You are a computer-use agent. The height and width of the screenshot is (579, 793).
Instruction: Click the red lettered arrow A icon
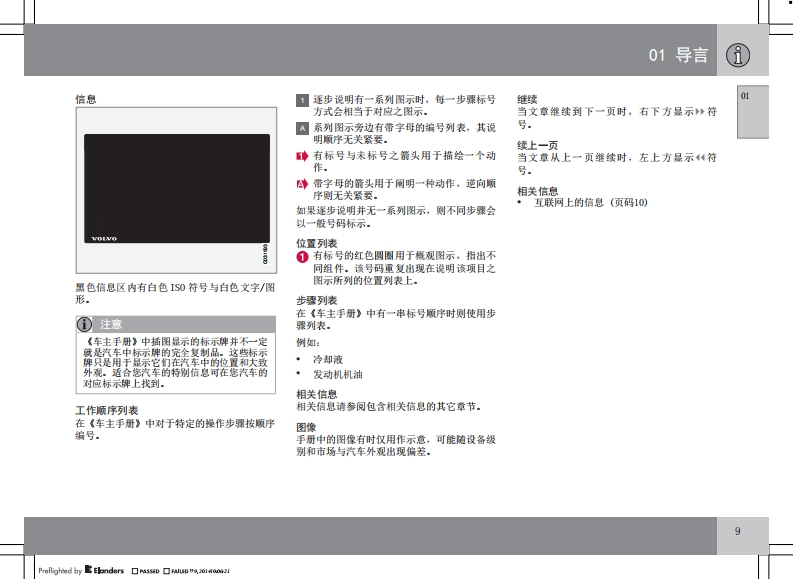pos(303,185)
